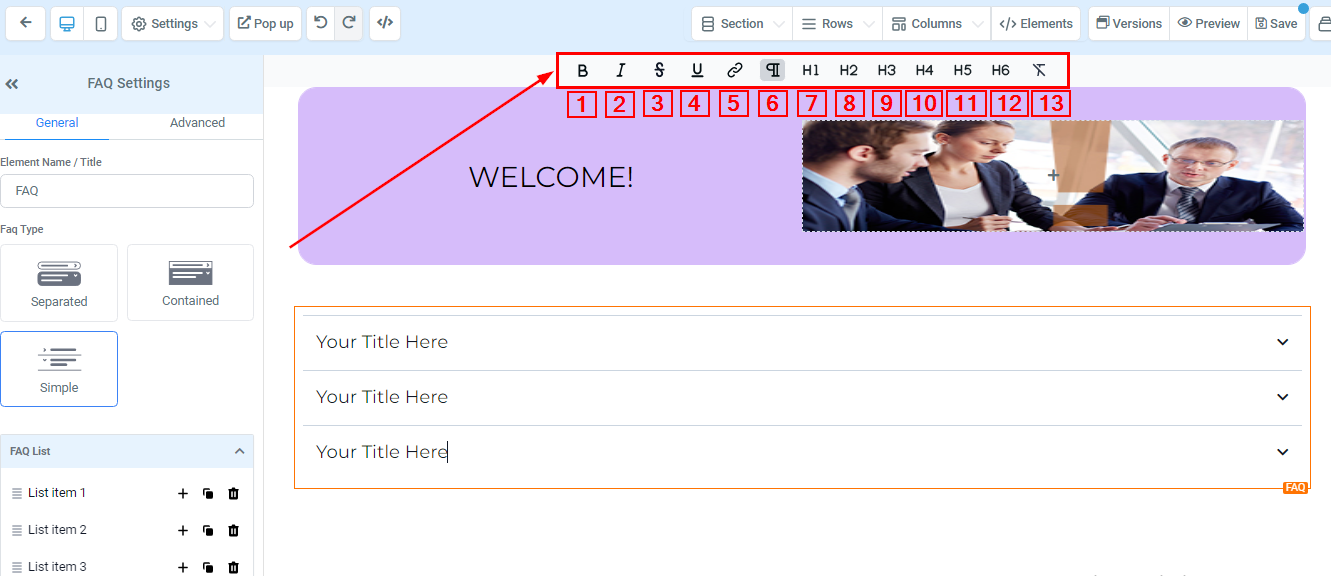Insert a hyperlink via link icon
The height and width of the screenshot is (576, 1331).
(735, 70)
